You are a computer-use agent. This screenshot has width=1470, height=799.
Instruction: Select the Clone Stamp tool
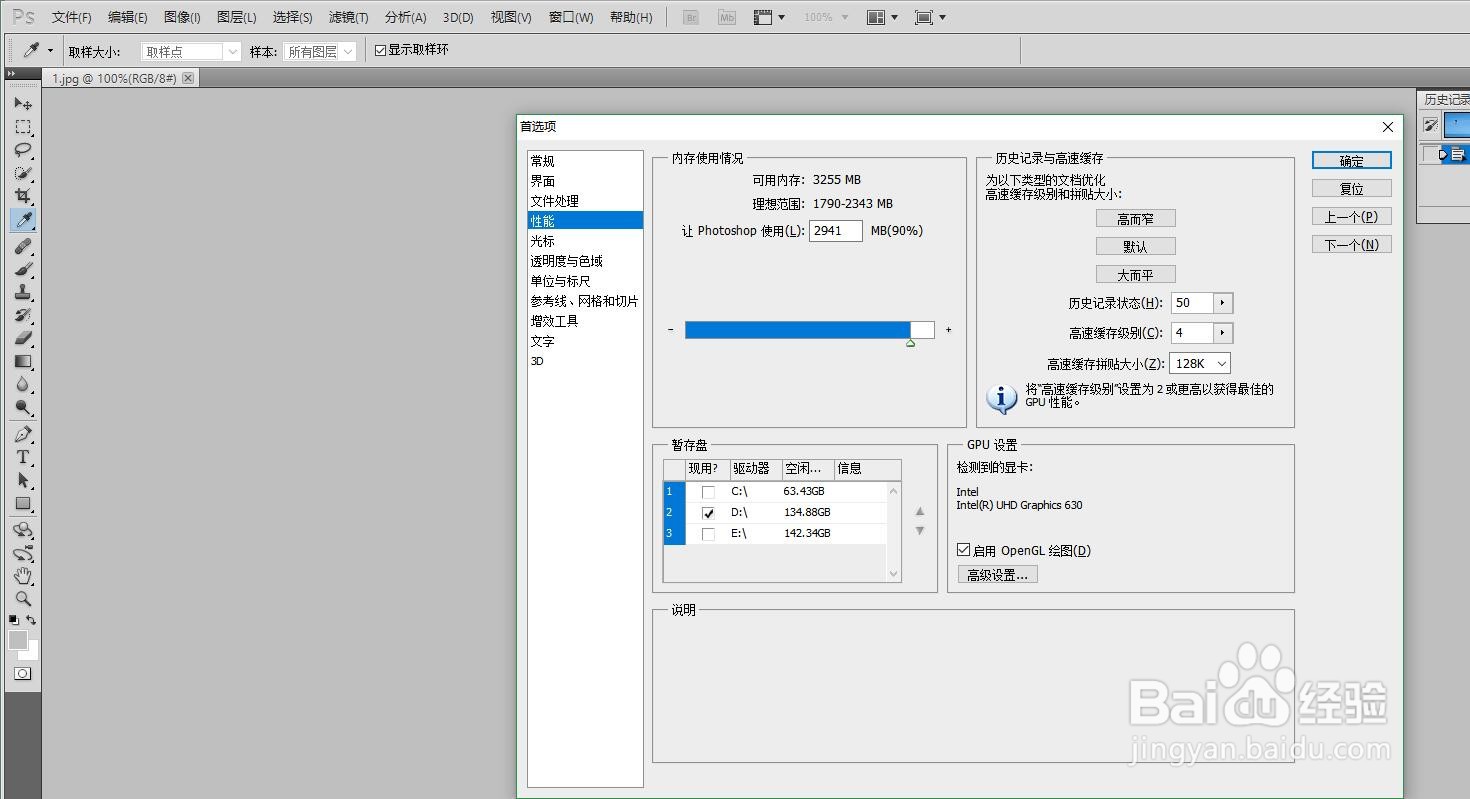tap(23, 292)
